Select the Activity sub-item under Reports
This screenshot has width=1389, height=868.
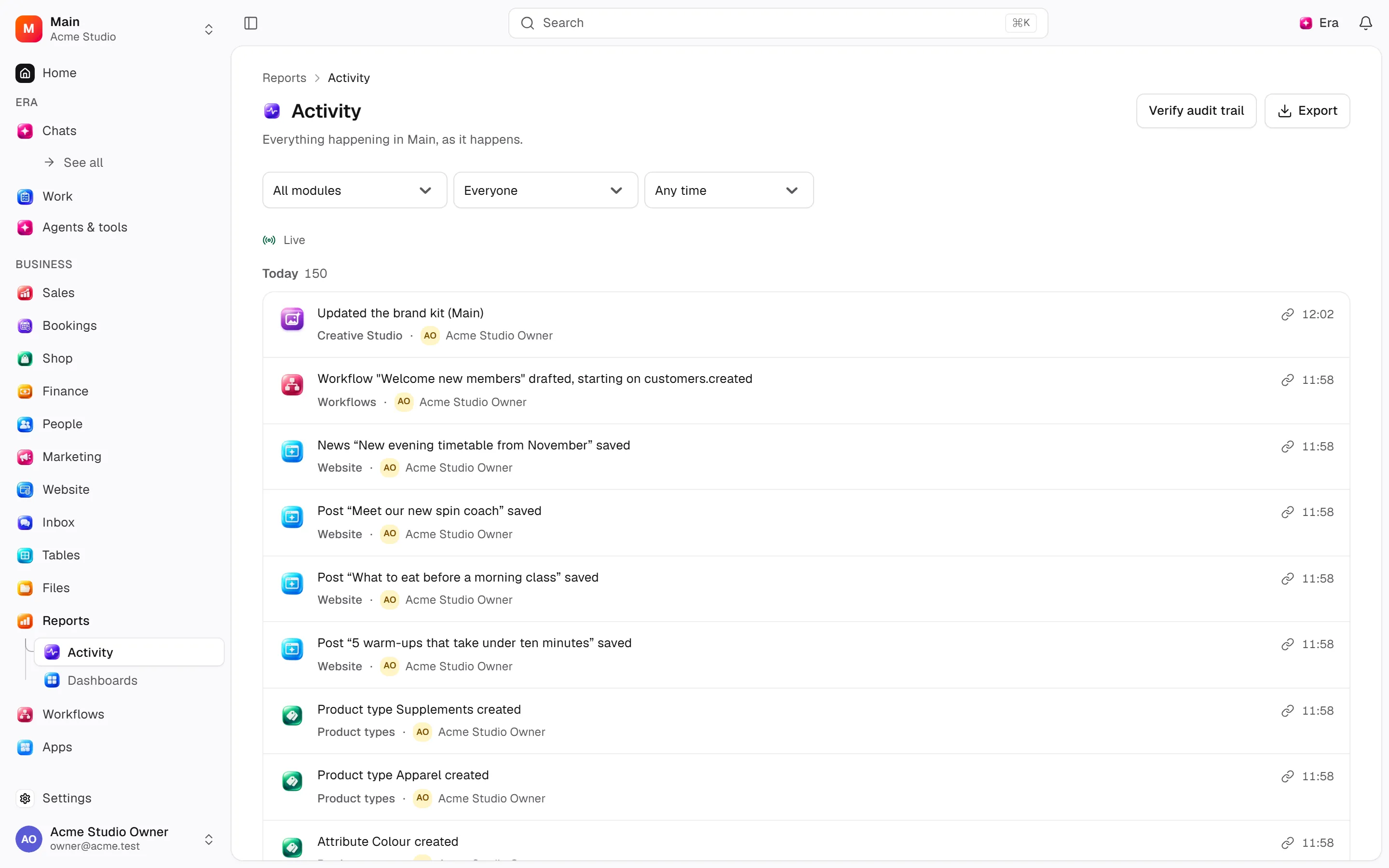click(x=129, y=652)
